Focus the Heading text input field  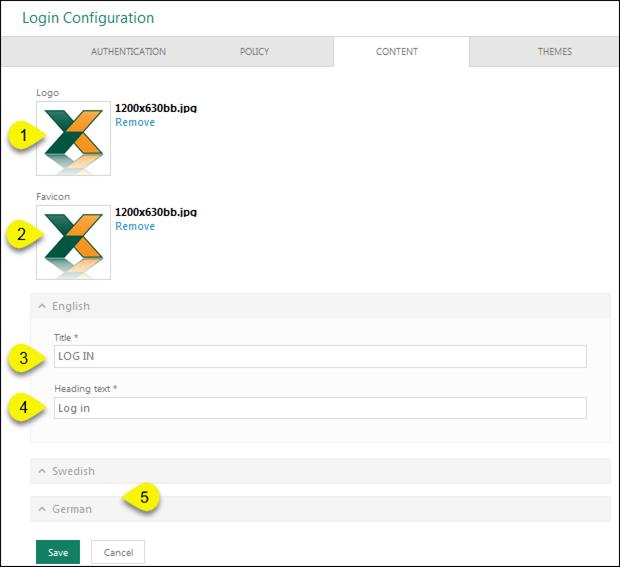tap(320, 408)
